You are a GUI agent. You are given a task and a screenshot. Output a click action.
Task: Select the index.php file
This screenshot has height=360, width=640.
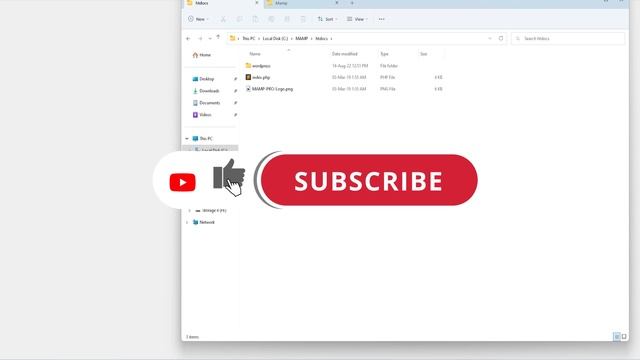tap(261, 77)
